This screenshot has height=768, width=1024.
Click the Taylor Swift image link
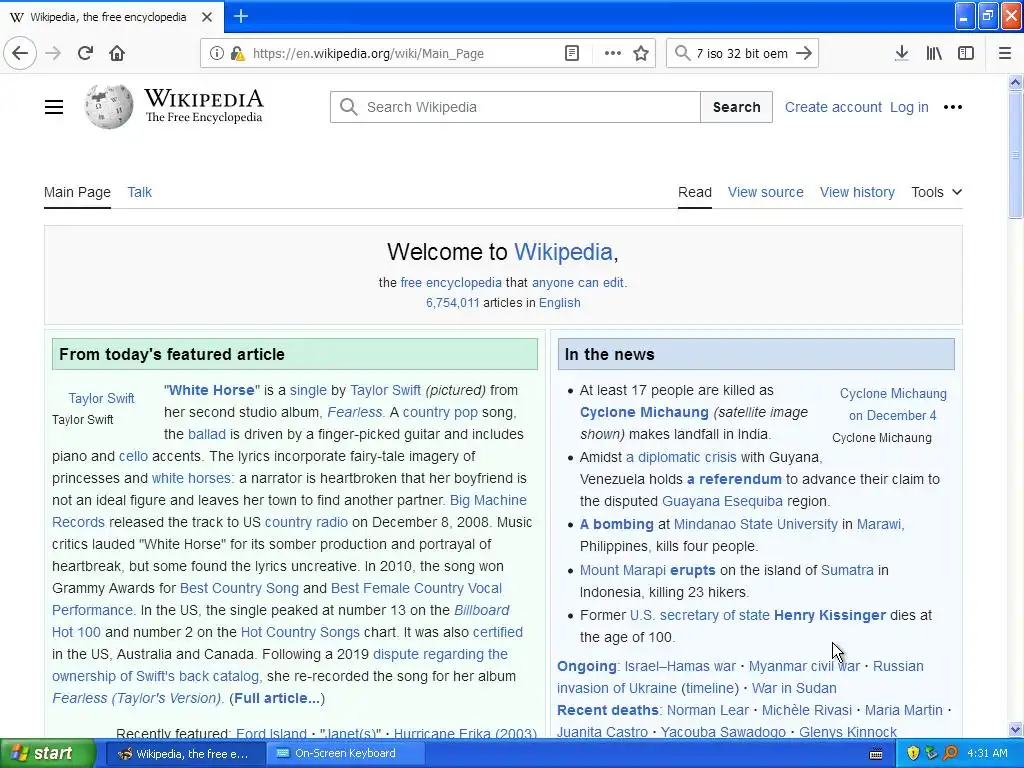tap(101, 398)
